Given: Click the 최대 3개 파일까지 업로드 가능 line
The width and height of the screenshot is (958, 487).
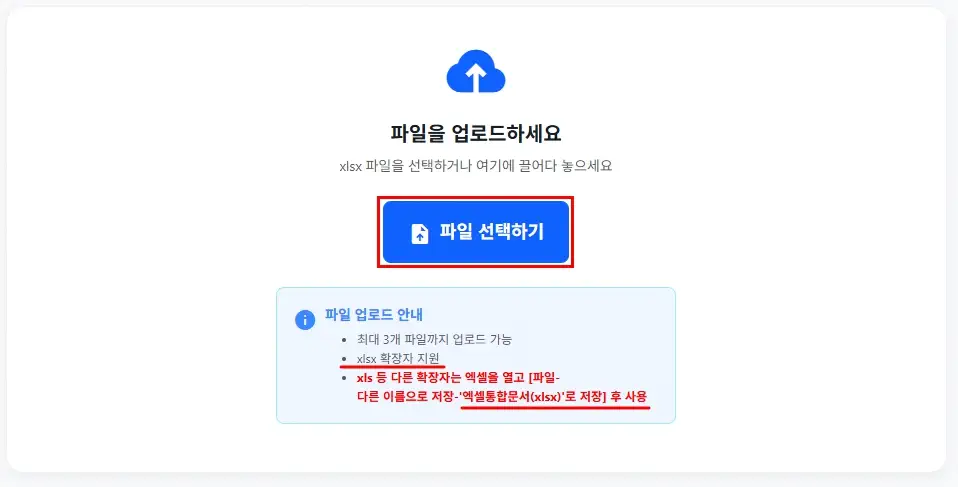Looking at the screenshot, I should pos(434,339).
